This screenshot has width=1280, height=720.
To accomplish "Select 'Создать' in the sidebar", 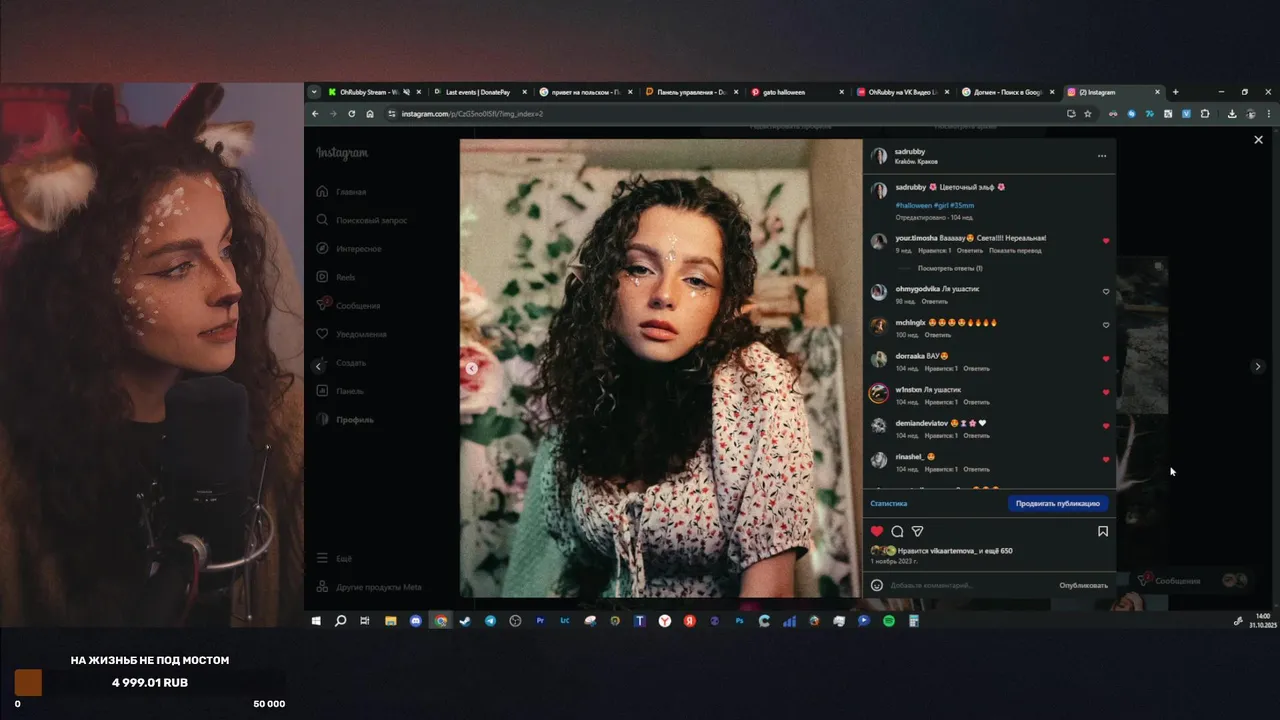I will [x=341, y=363].
